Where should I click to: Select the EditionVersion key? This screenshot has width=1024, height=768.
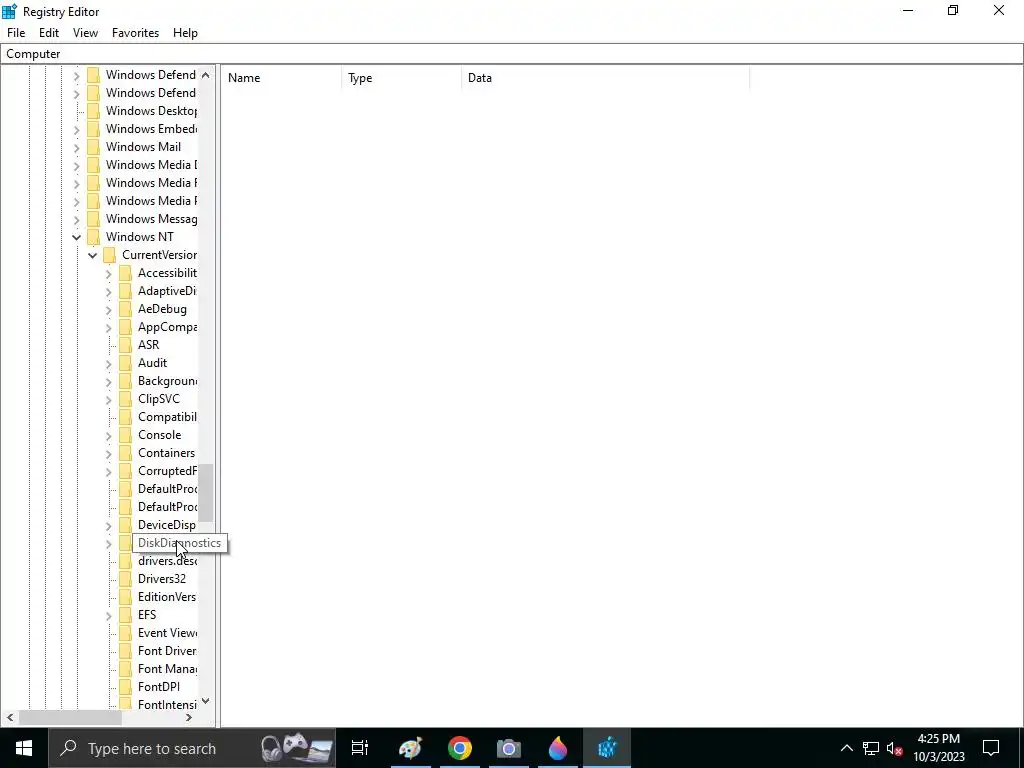click(167, 597)
